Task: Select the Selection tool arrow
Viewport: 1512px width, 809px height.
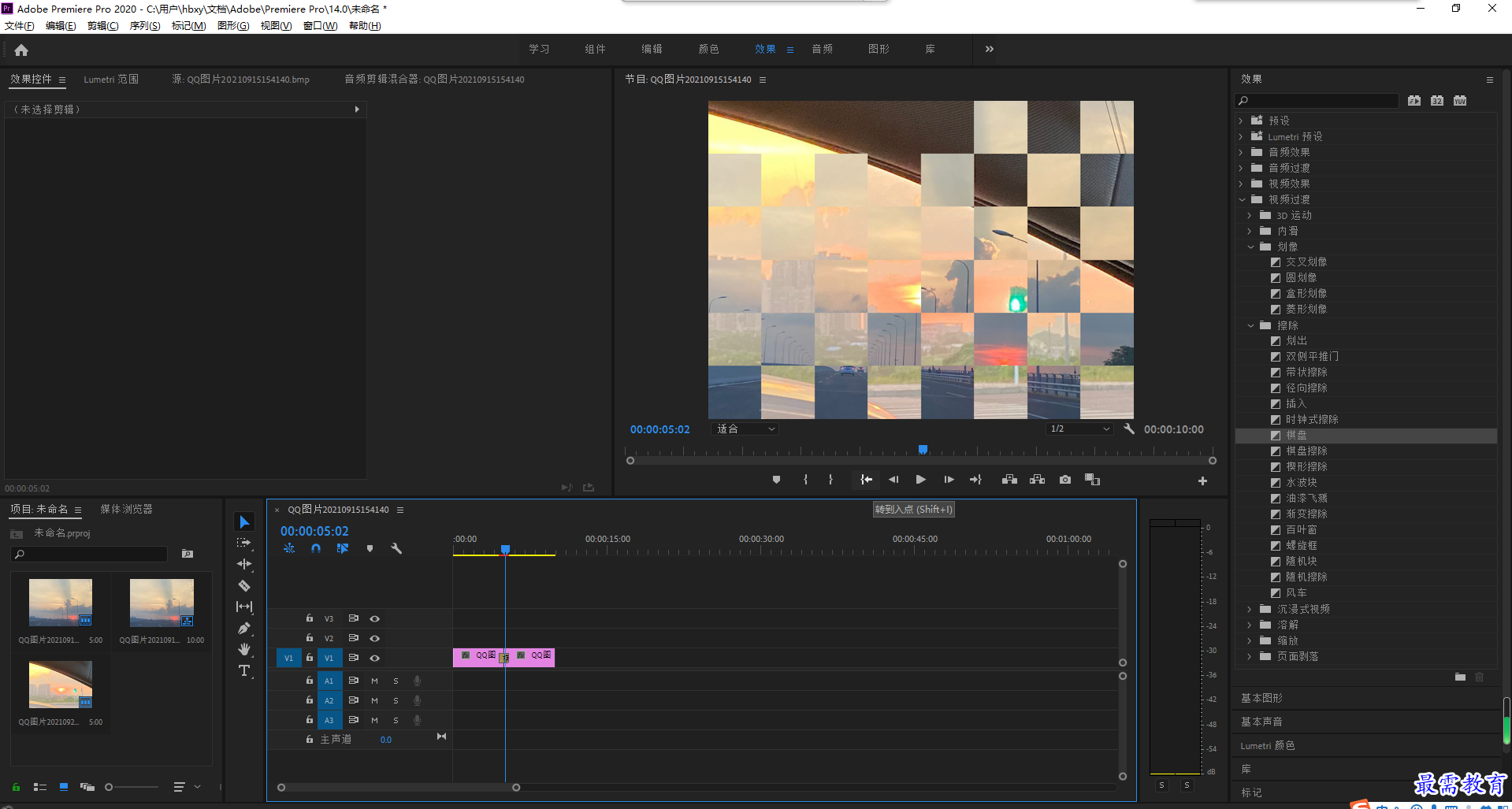Action: coord(244,521)
